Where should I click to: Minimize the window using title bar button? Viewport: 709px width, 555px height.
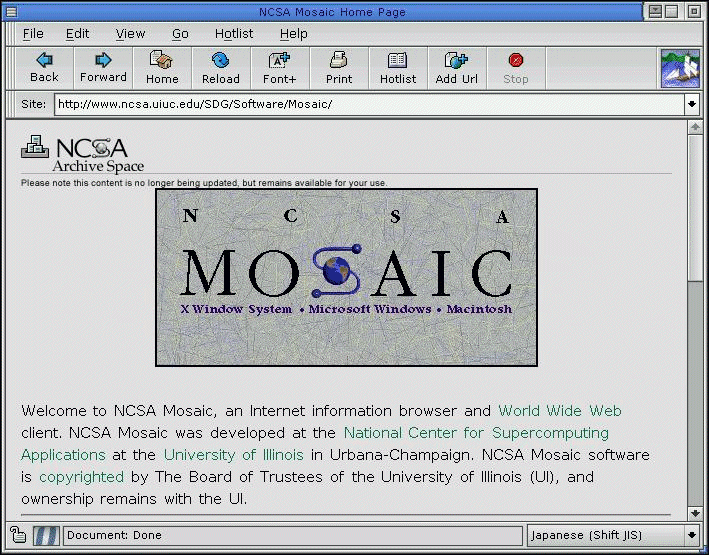point(655,11)
